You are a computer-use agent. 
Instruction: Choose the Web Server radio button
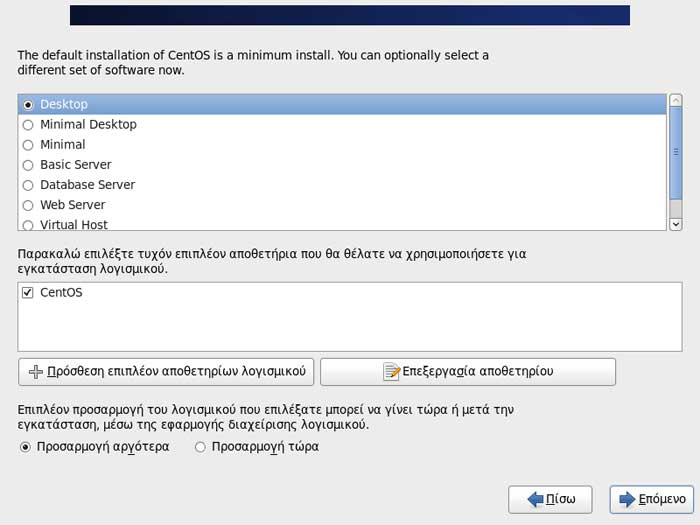pyautogui.click(x=28, y=205)
